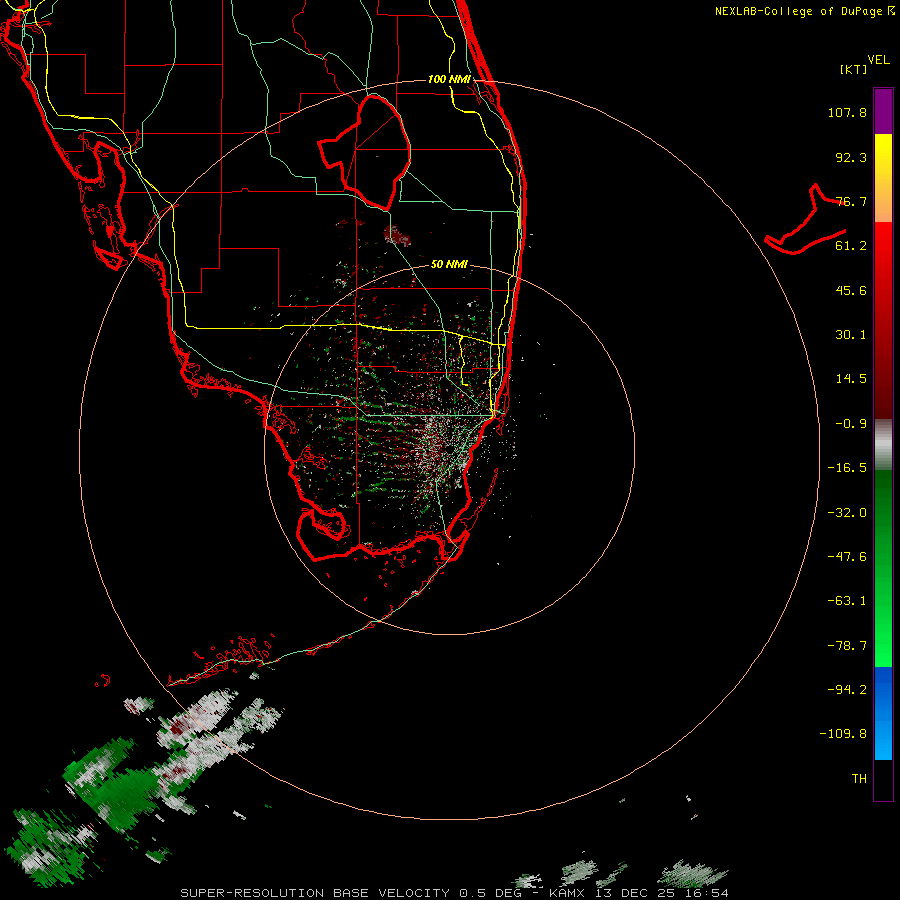Click the purple segment of the velocity color bar
The height and width of the screenshot is (900, 900).
[883, 111]
